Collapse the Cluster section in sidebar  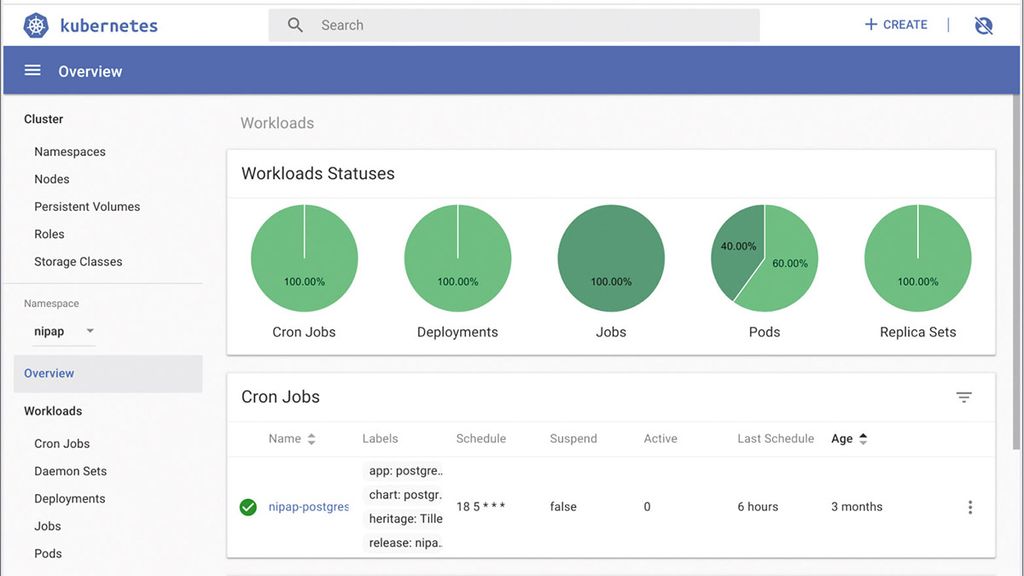(43, 119)
